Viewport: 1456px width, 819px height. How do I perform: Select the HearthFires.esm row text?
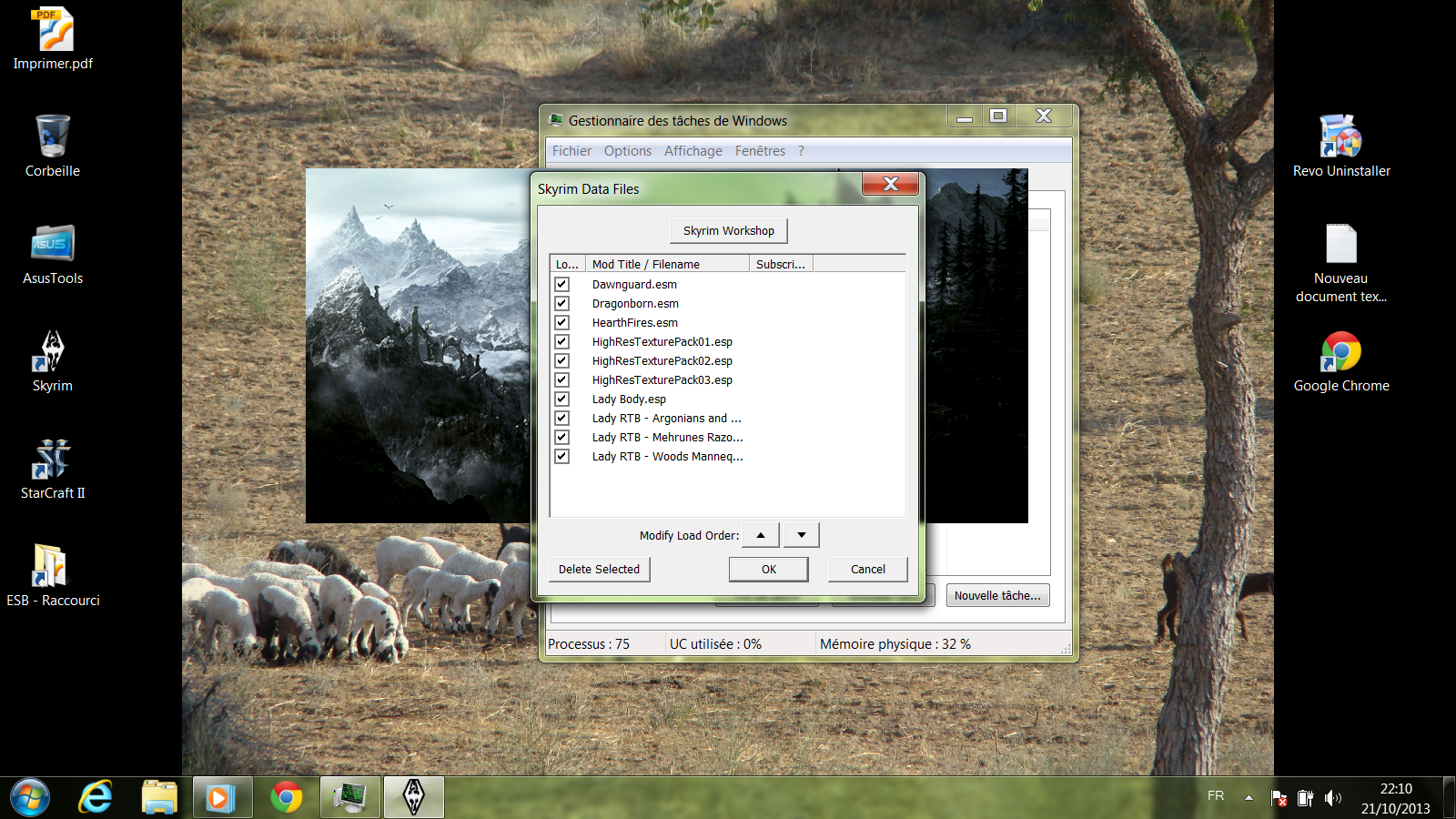click(635, 322)
